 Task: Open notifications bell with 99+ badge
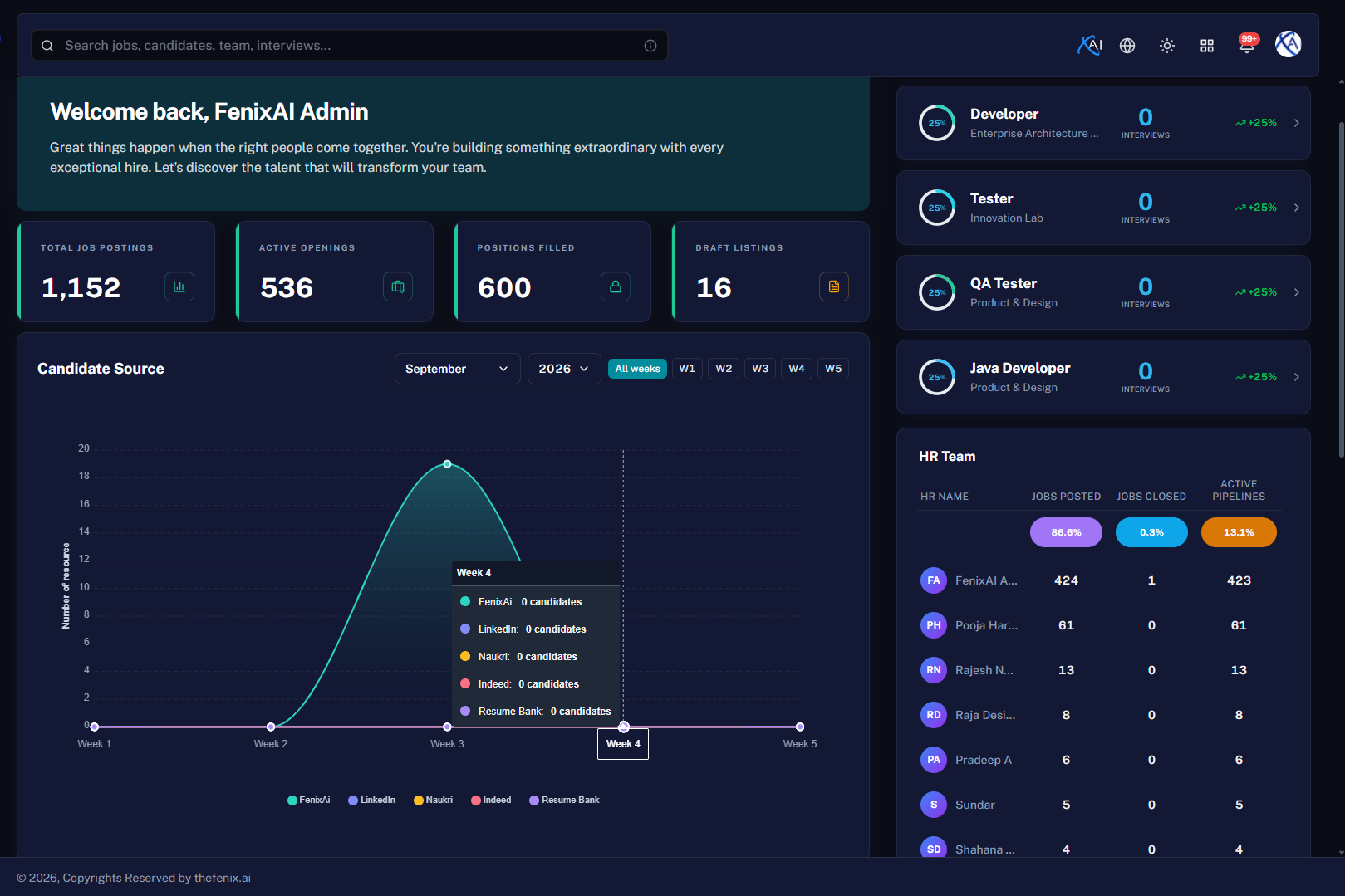[x=1247, y=44]
